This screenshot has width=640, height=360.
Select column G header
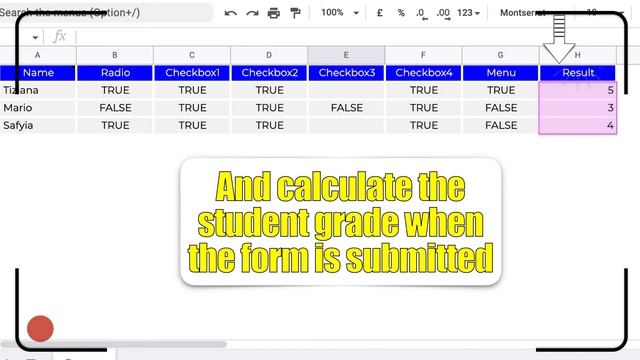[x=500, y=55]
